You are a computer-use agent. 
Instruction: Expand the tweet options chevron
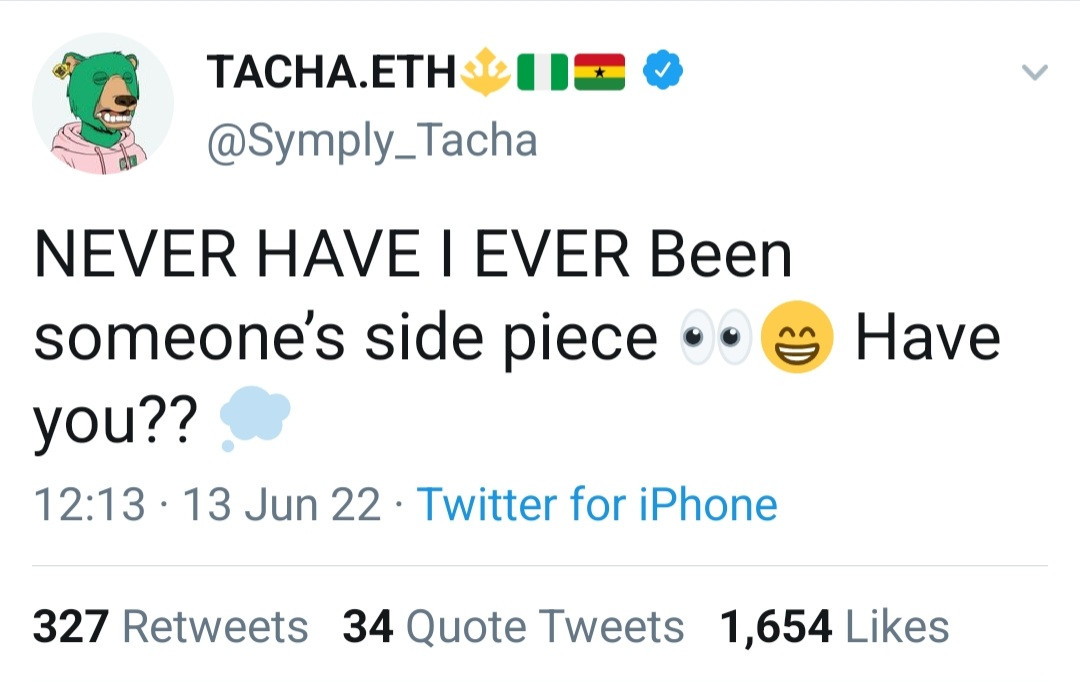pos(1034,73)
